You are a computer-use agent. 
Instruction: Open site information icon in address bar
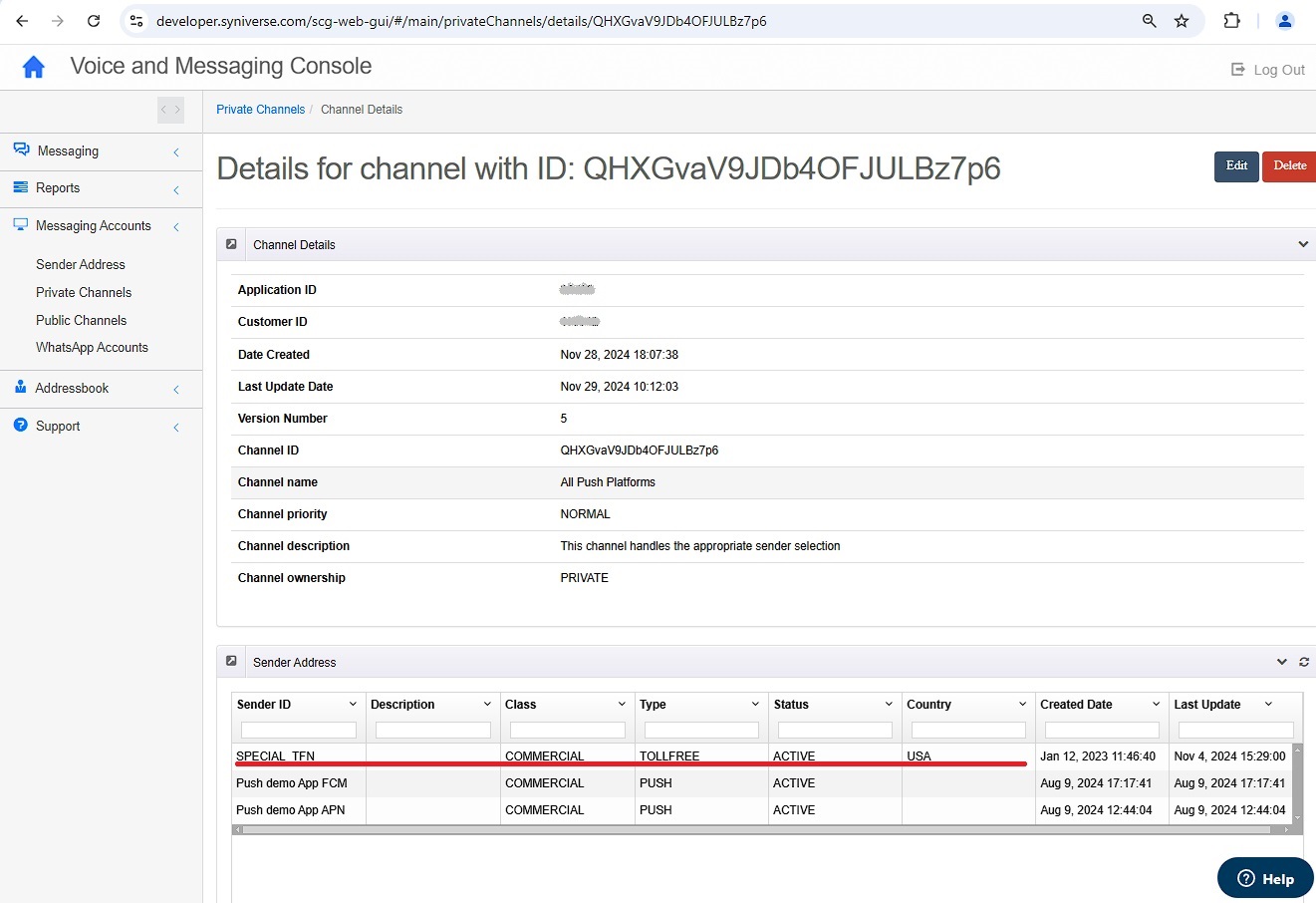click(137, 21)
